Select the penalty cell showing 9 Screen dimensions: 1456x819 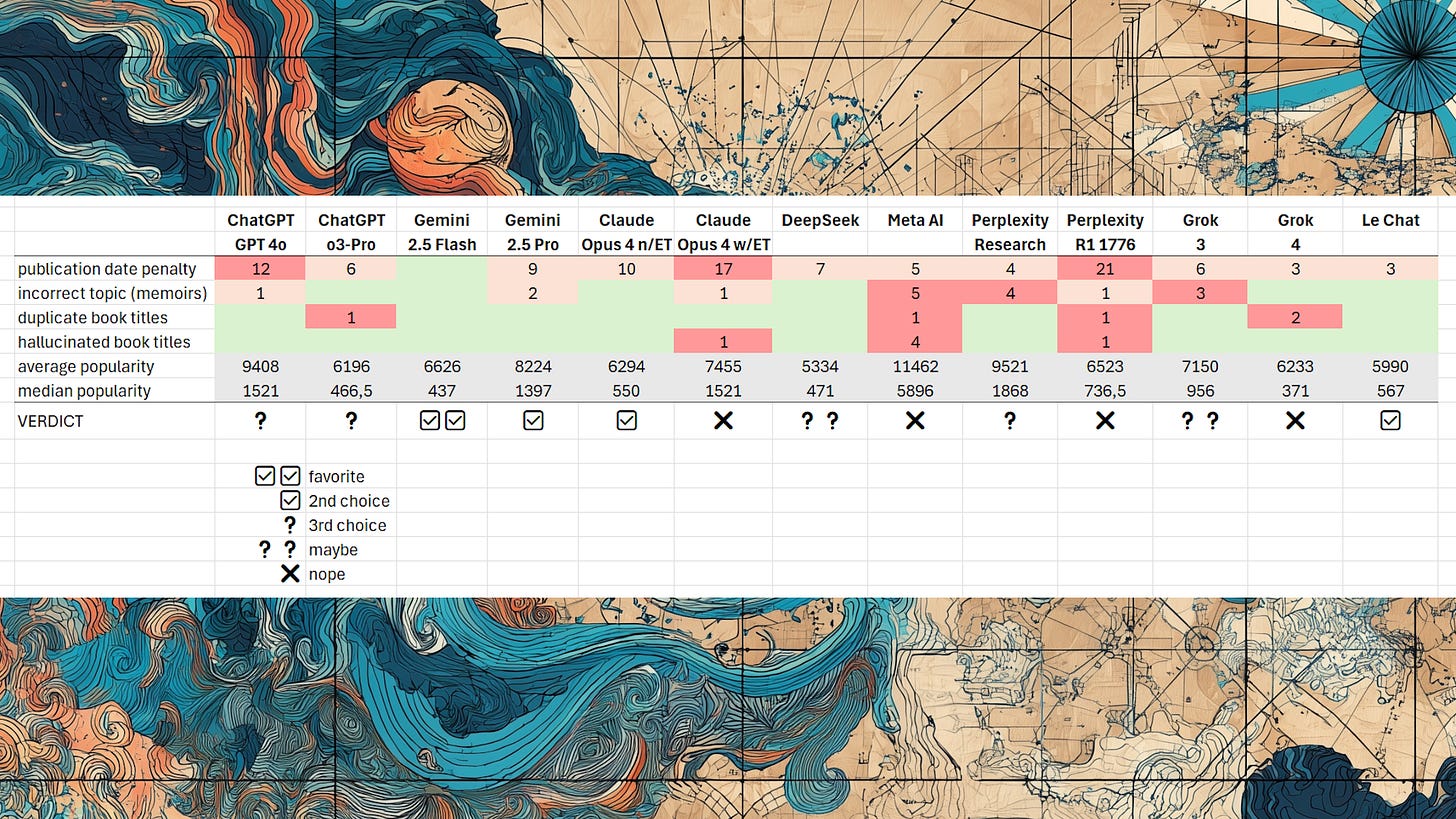tap(533, 268)
